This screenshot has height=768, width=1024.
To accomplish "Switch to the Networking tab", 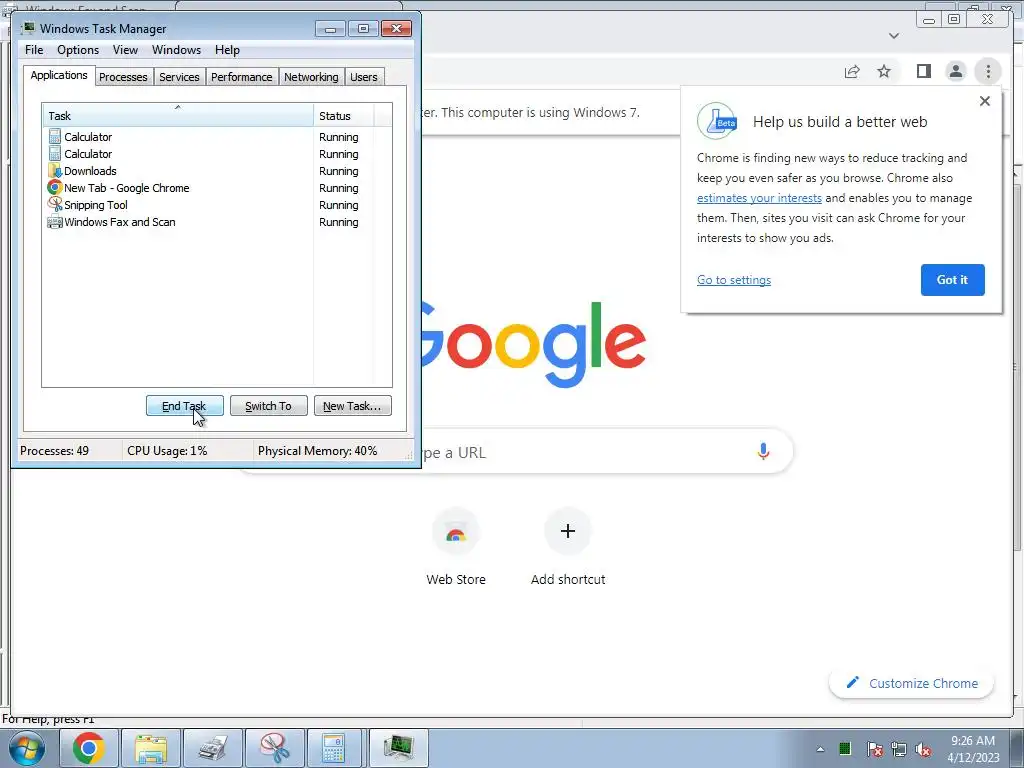I will tap(311, 77).
